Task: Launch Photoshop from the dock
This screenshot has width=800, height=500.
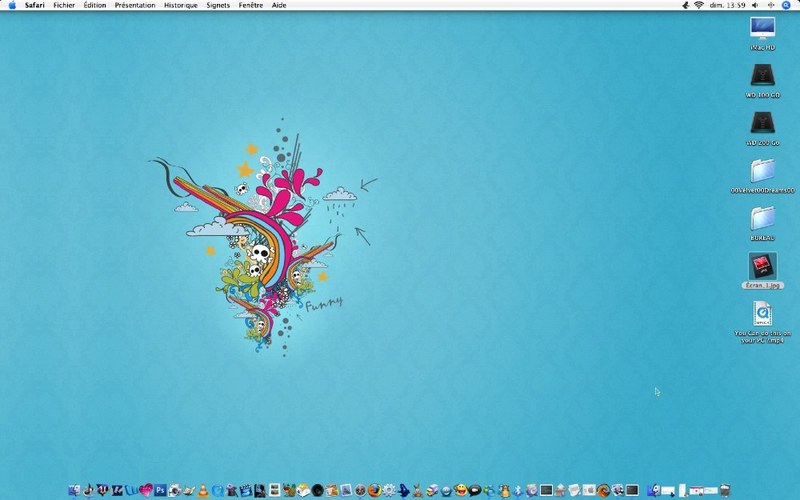Action: pos(160,490)
